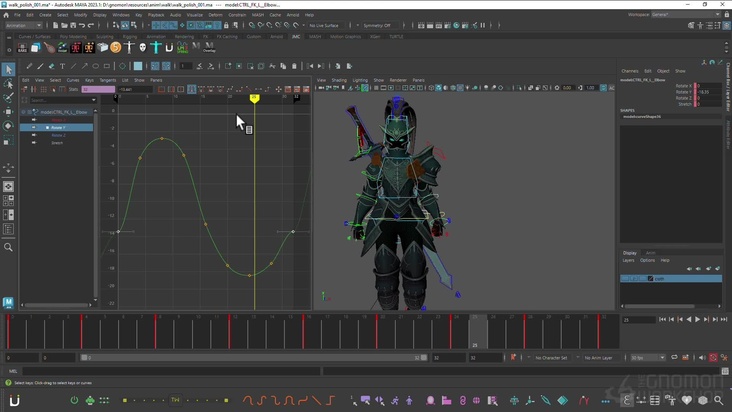Click the BAKE shelf icon
This screenshot has width=732, height=412.
(x=22, y=47)
